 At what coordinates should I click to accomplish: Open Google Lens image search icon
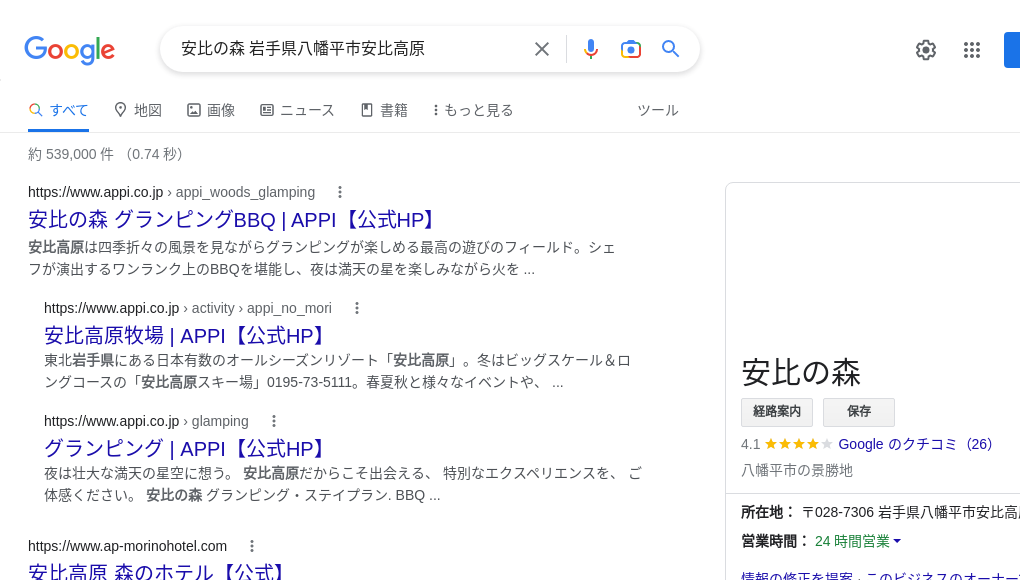tap(631, 48)
